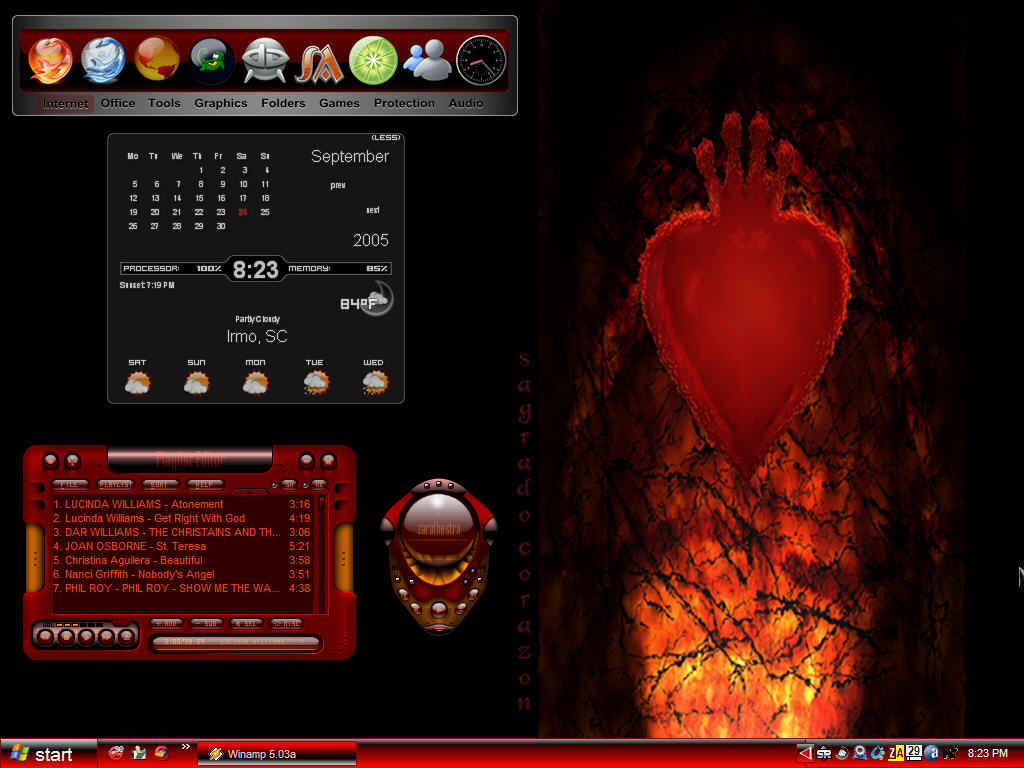Toggle shuffle SH in playlist editor
Image resolution: width=1024 pixels, height=768 pixels.
(289, 485)
